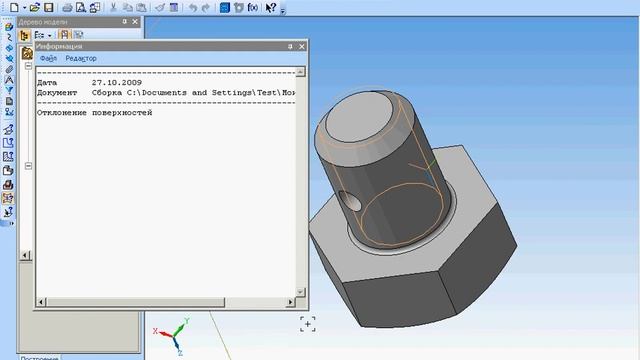
Task: Click the horizontal scrollbar thumb
Action: [135, 302]
